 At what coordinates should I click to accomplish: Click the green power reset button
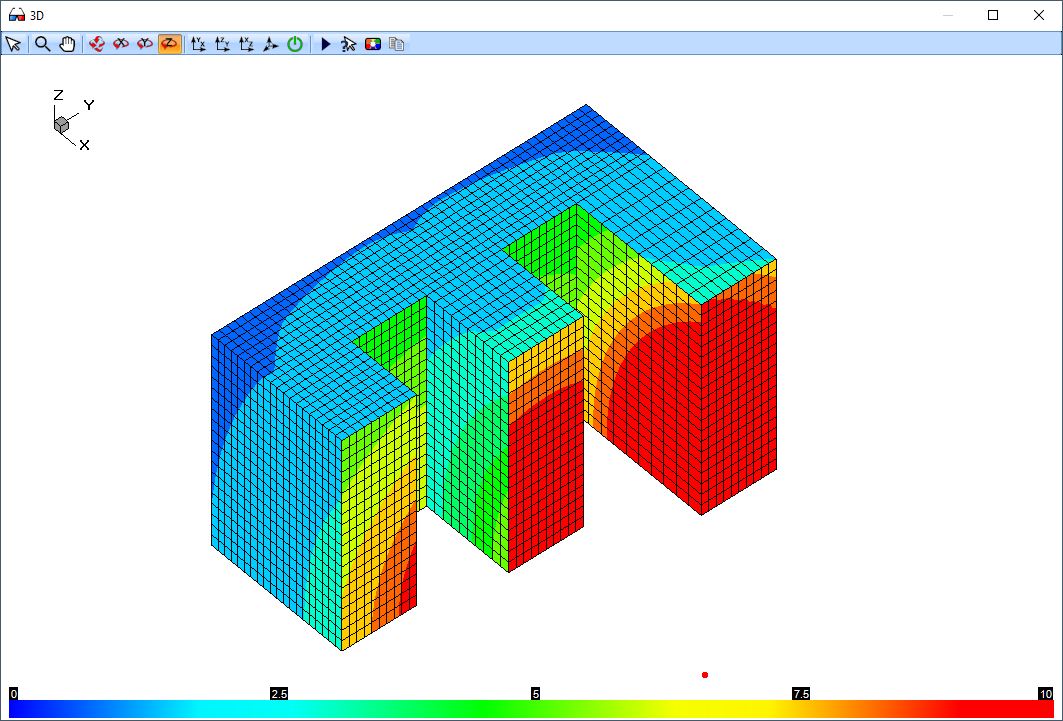(295, 44)
